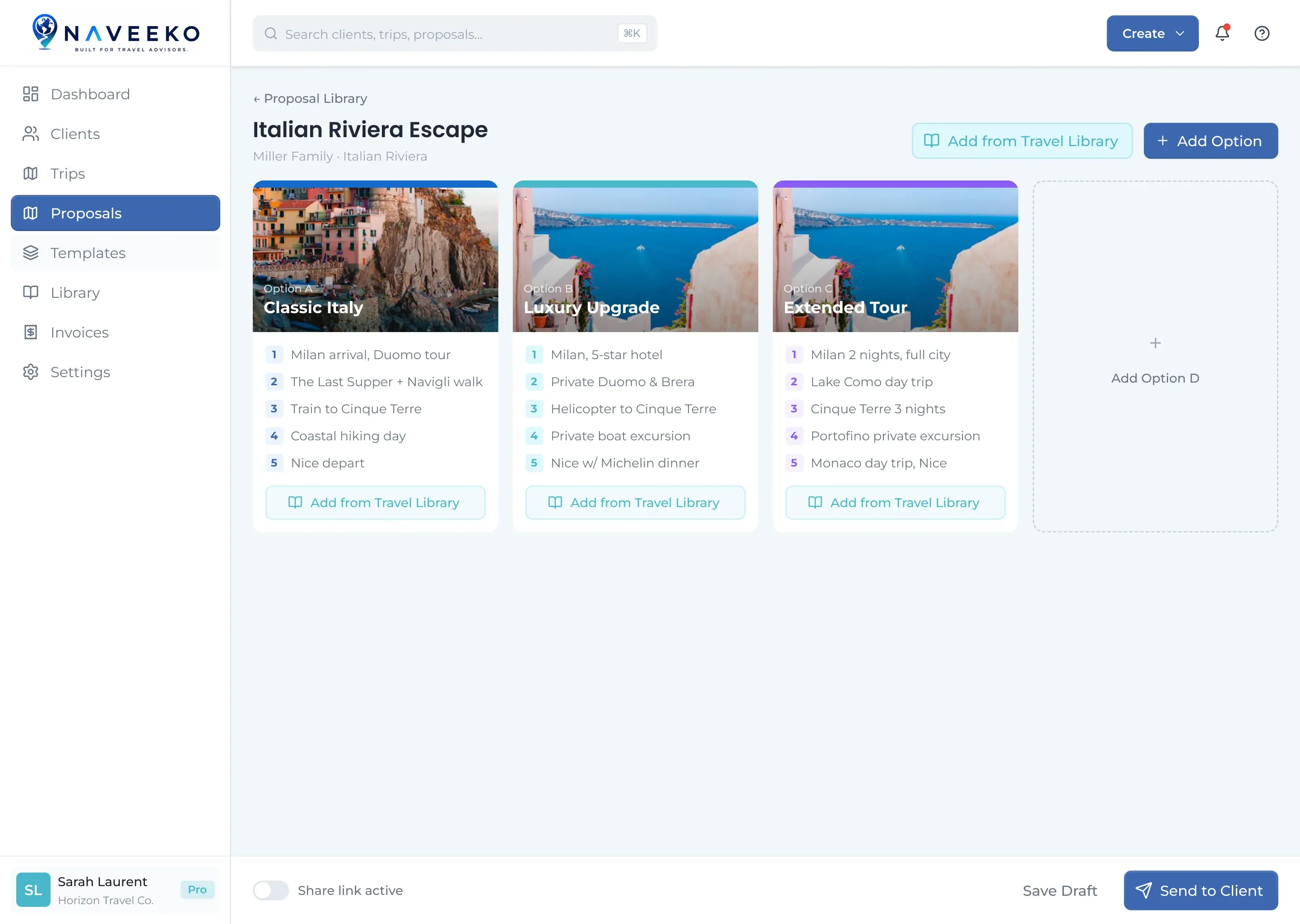The height and width of the screenshot is (924, 1300).
Task: Click the Proposals map icon in sidebar
Action: coord(31,213)
